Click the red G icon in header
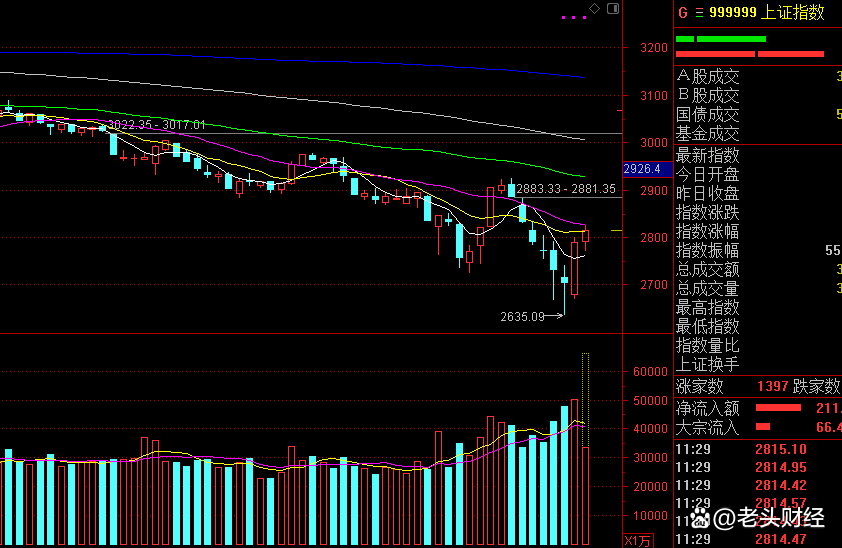Viewport: 842px width, 548px height. (683, 13)
